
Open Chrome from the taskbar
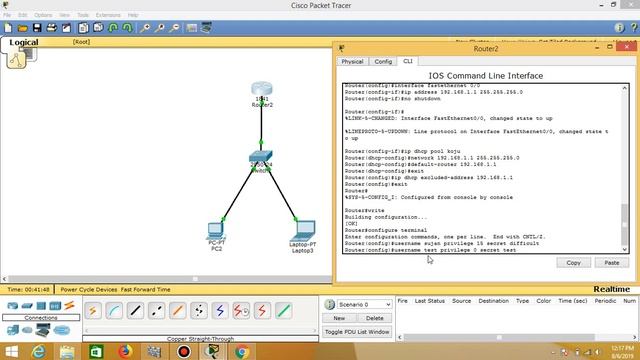242,351
